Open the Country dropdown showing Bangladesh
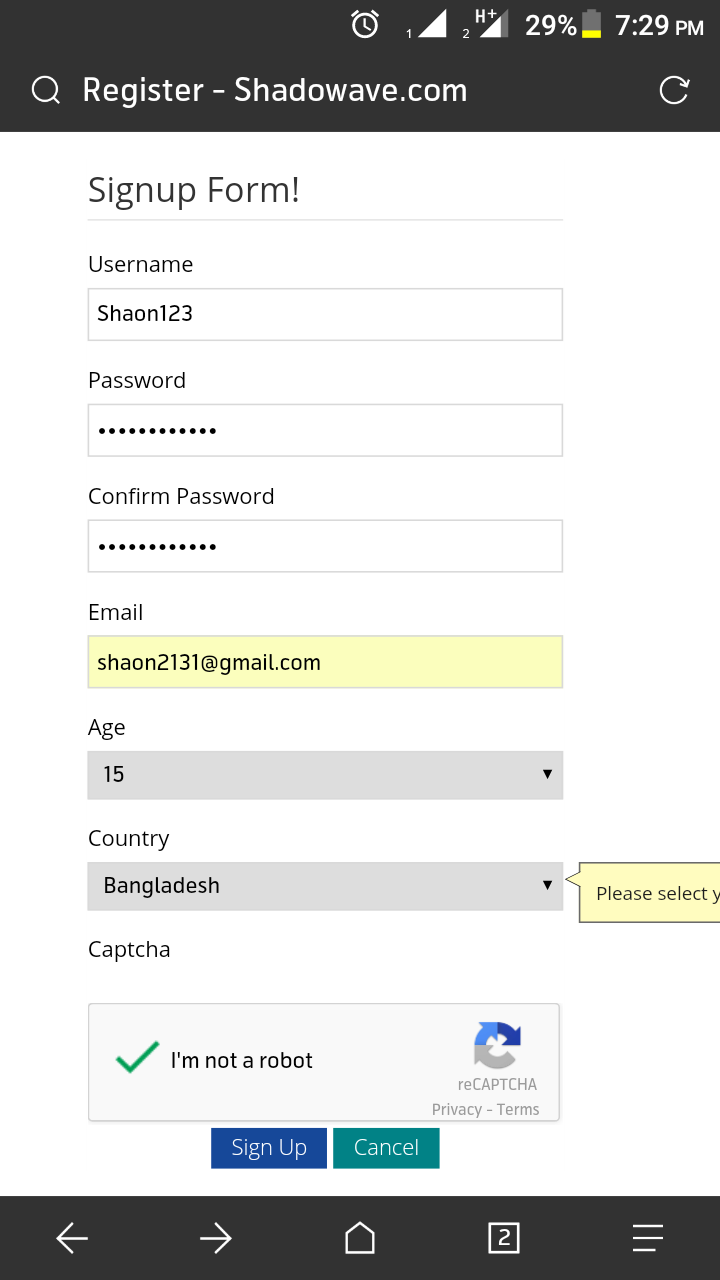This screenshot has width=720, height=1280. 325,886
